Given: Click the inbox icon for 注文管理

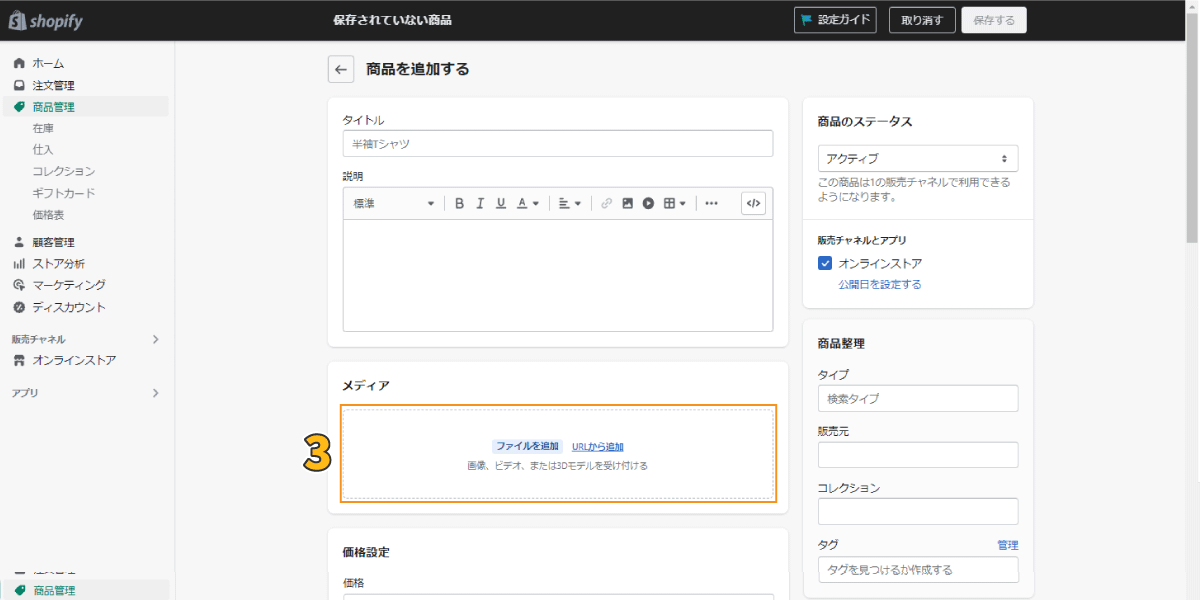Looking at the screenshot, I should tap(19, 85).
